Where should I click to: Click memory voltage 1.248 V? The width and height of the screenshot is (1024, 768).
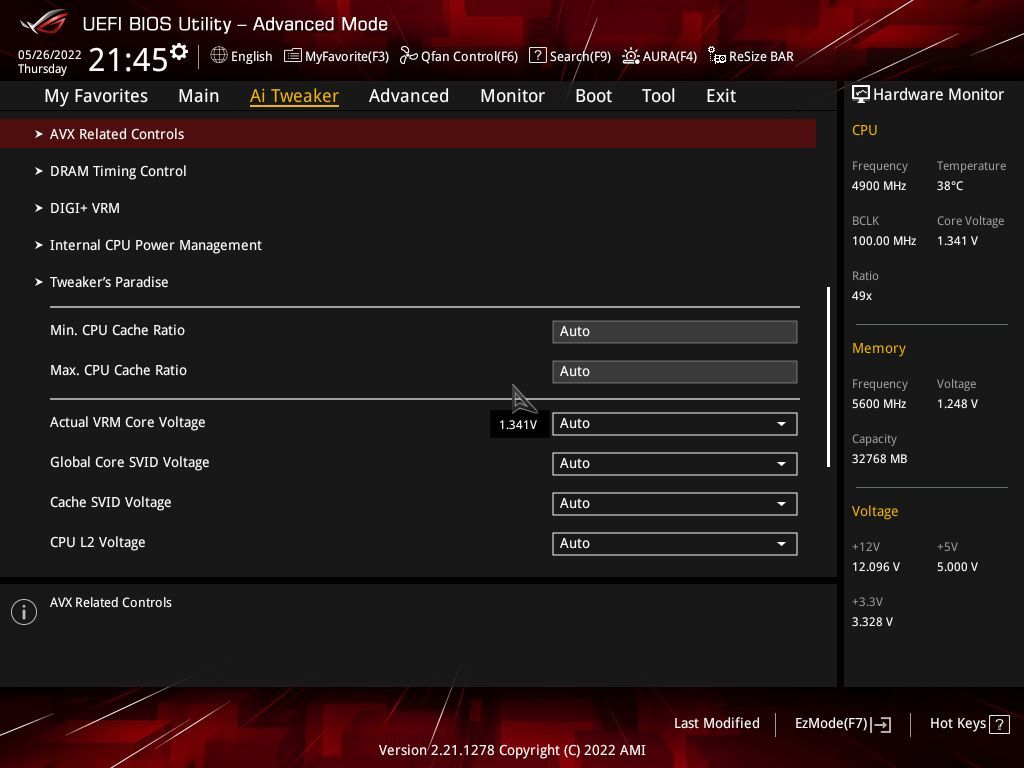point(957,404)
